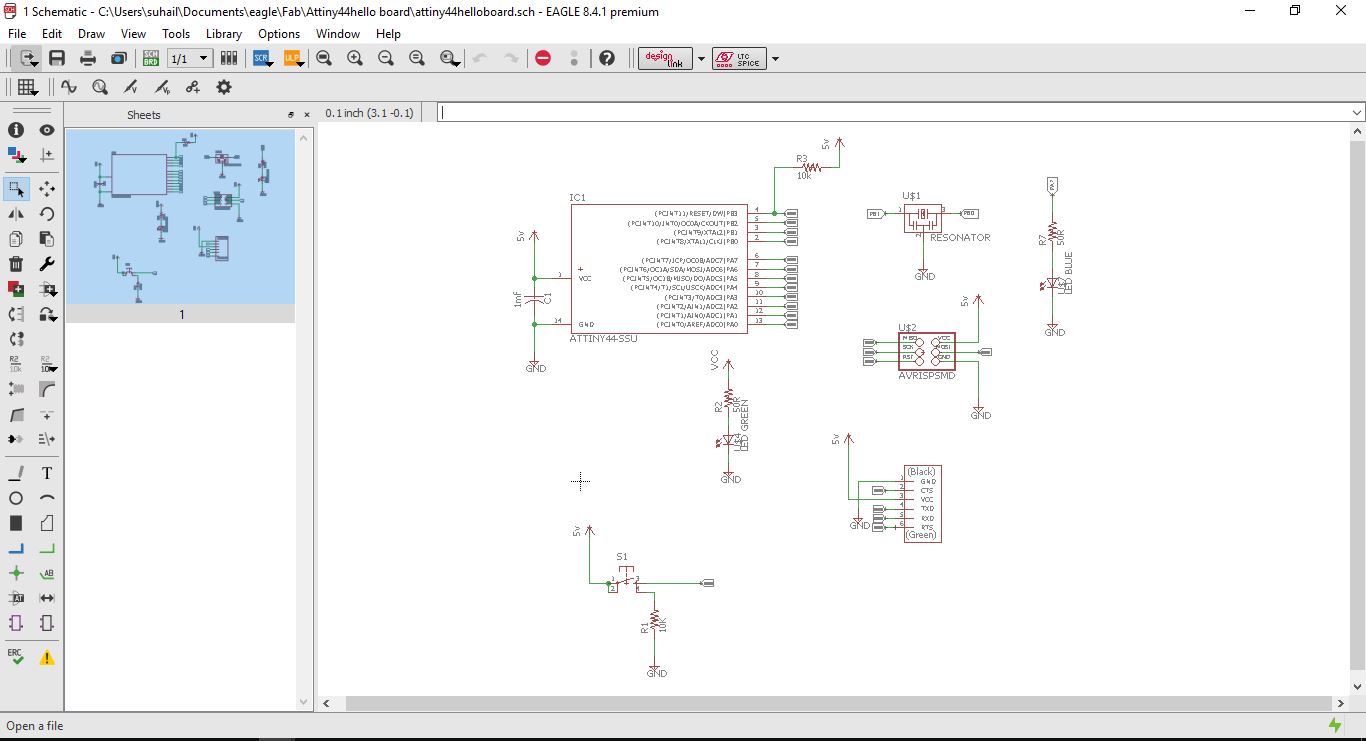Open the CAM processor icon
Screen dimensions: 1366x741
118,58
